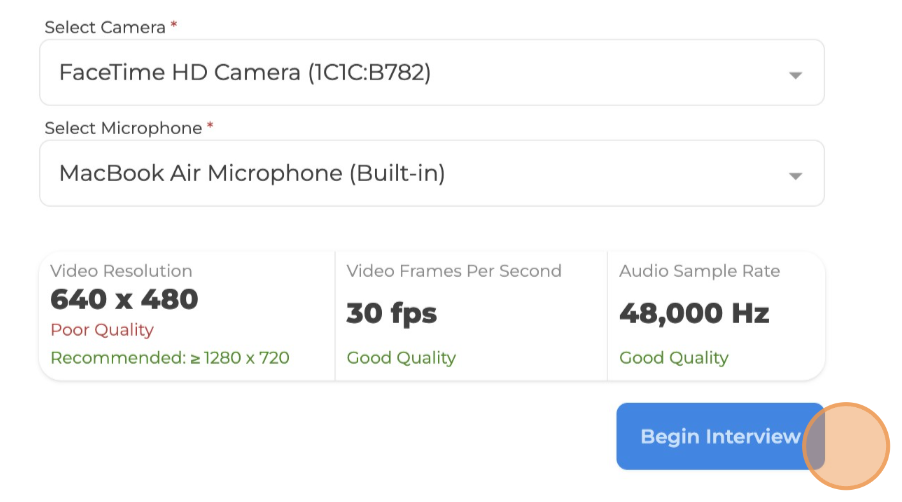Open the Select Camera dropdown
Image resolution: width=902 pixels, height=502 pixels.
431,73
